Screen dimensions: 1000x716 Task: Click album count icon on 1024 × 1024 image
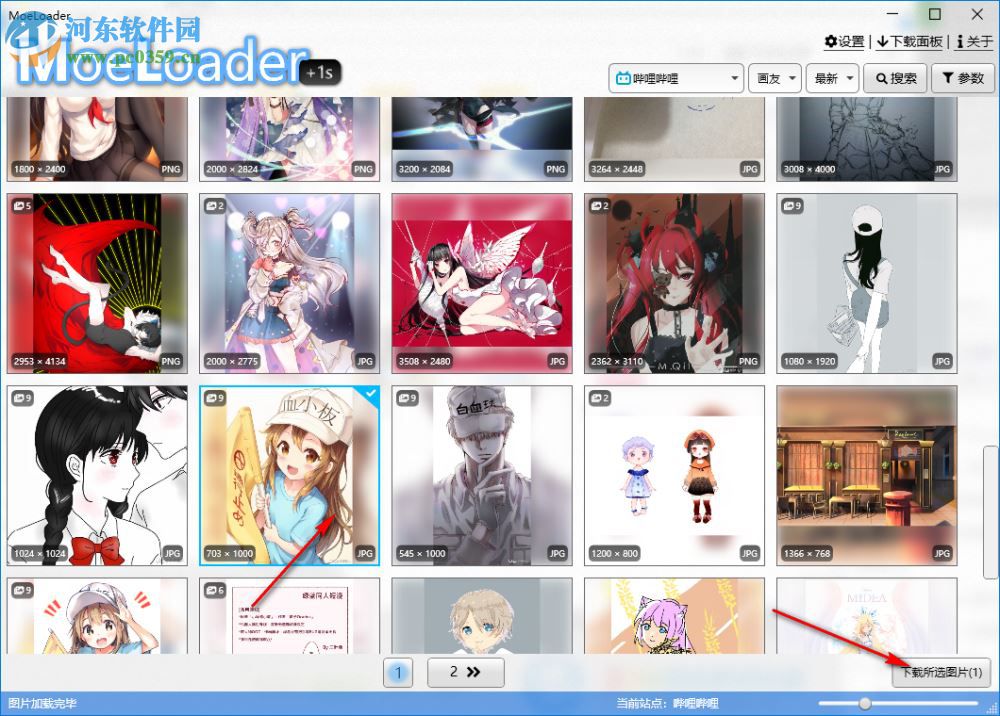pyautogui.click(x=22, y=398)
